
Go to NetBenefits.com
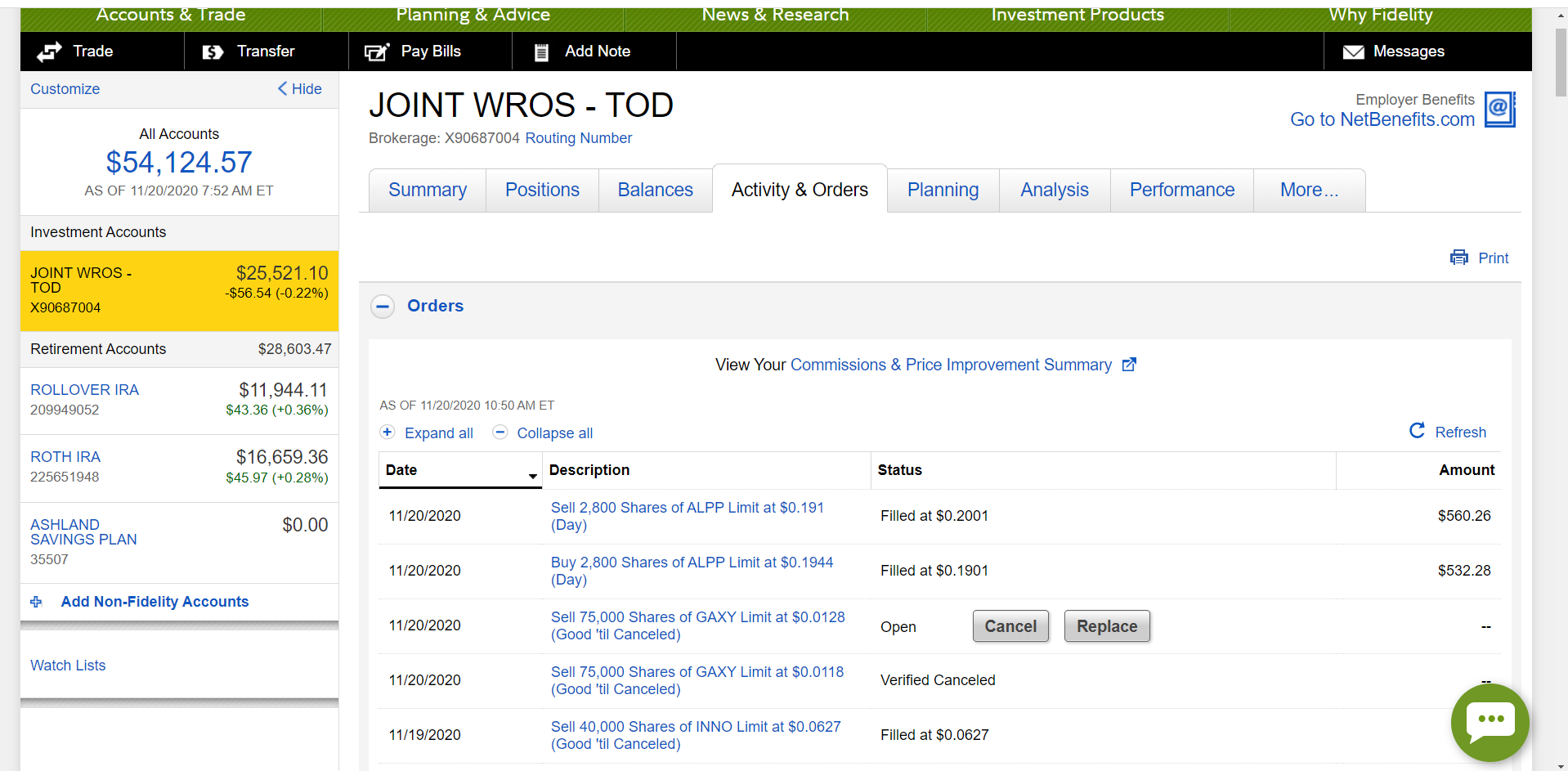coord(1382,119)
